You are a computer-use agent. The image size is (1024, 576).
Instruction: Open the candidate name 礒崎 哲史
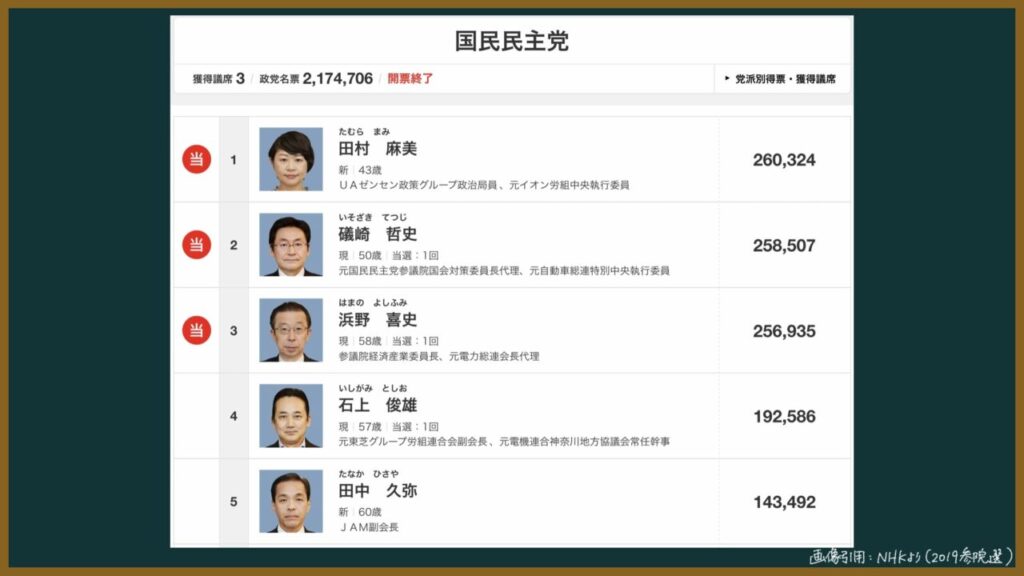pyautogui.click(x=377, y=234)
